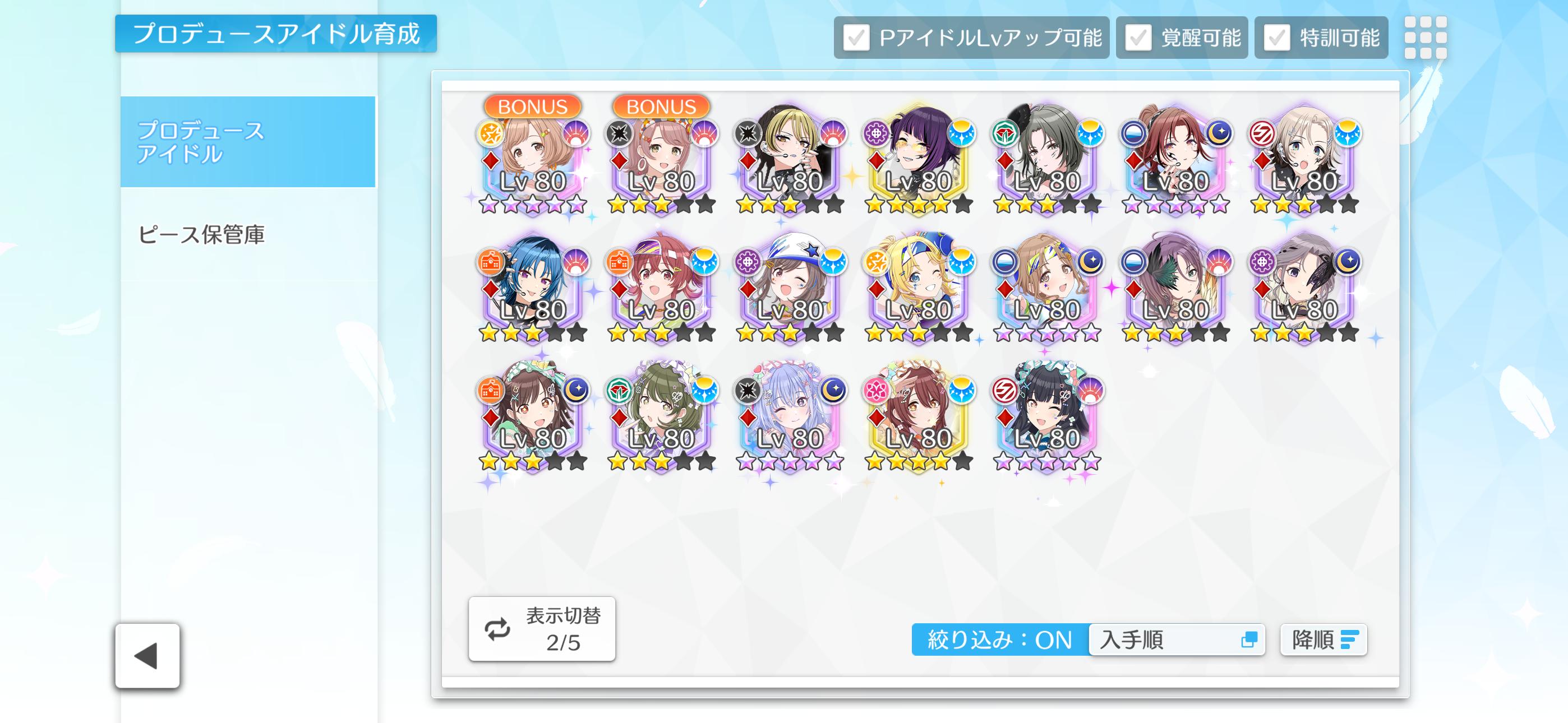
Task: Go back with the left arrow button
Action: (x=147, y=655)
